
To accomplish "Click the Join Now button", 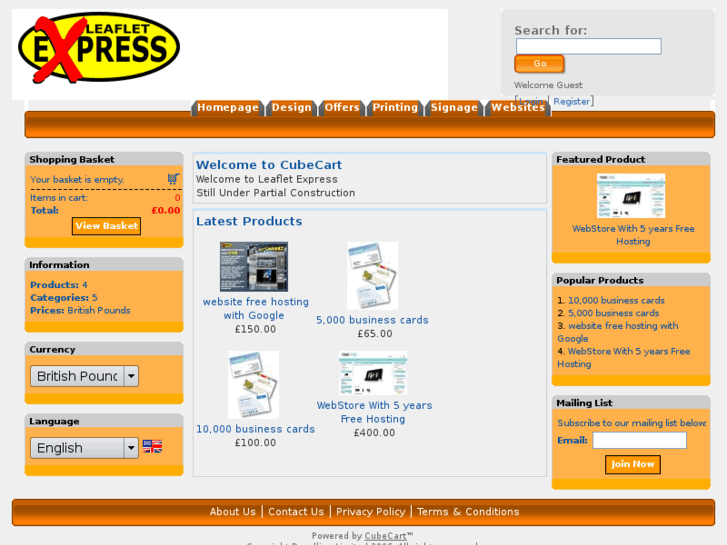I will 632,464.
